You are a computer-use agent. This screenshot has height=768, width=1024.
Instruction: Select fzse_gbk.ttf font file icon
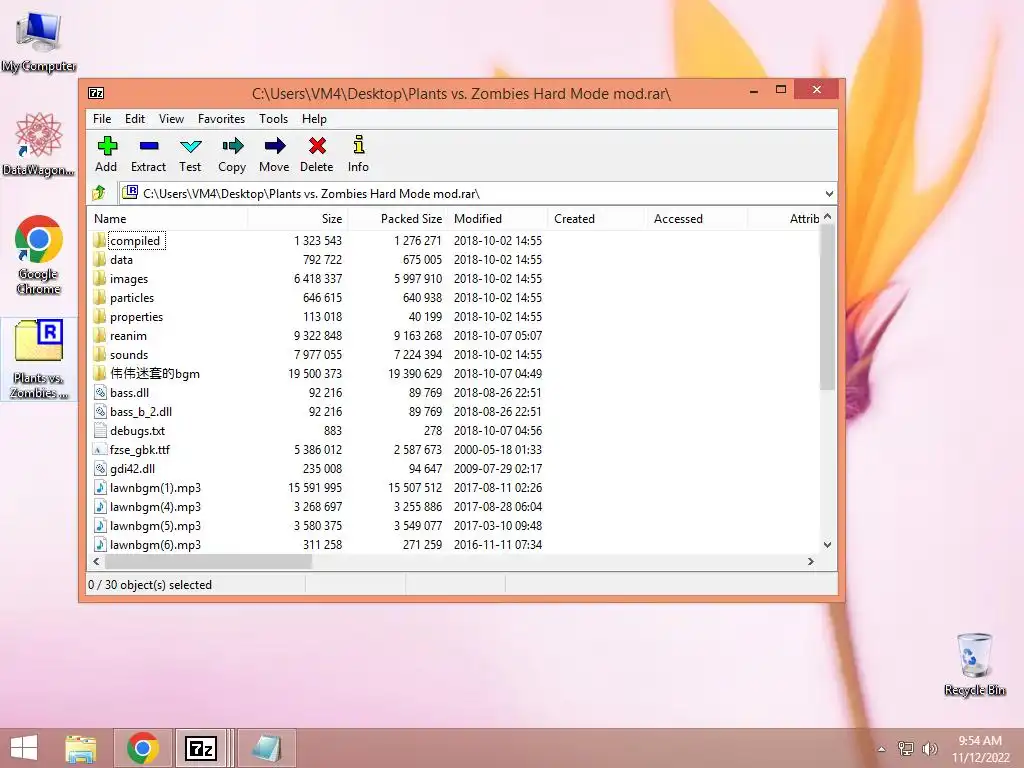(100, 449)
